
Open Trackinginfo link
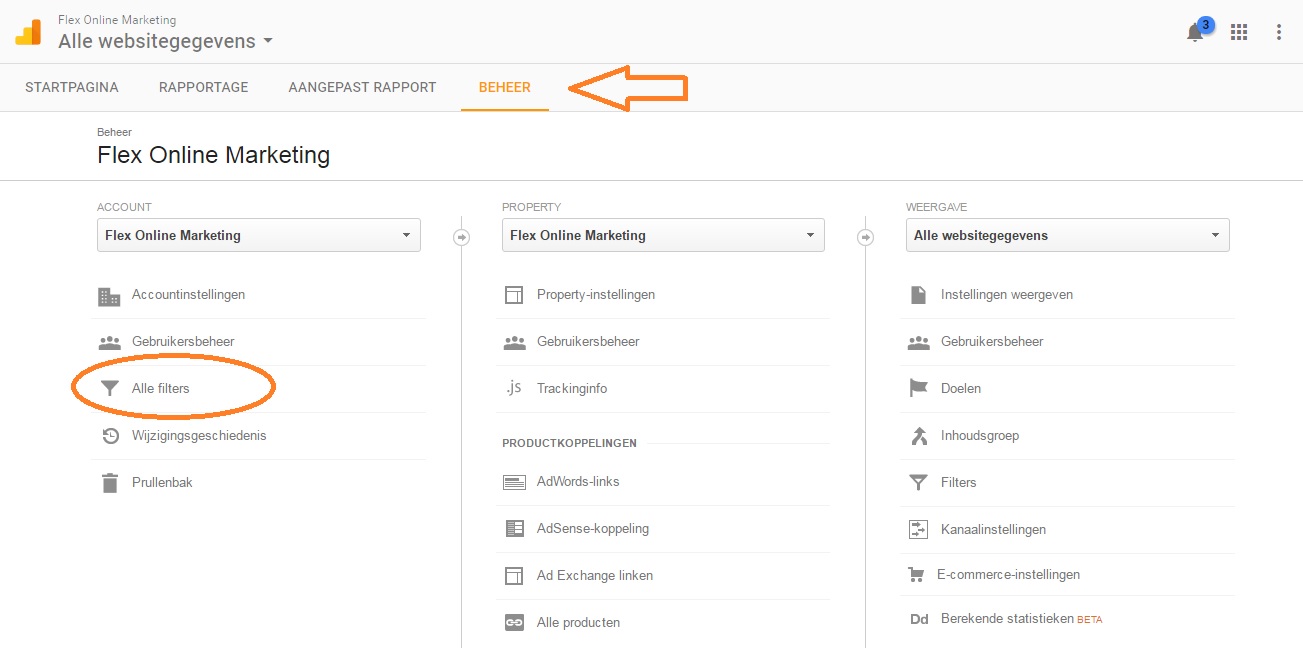572,388
